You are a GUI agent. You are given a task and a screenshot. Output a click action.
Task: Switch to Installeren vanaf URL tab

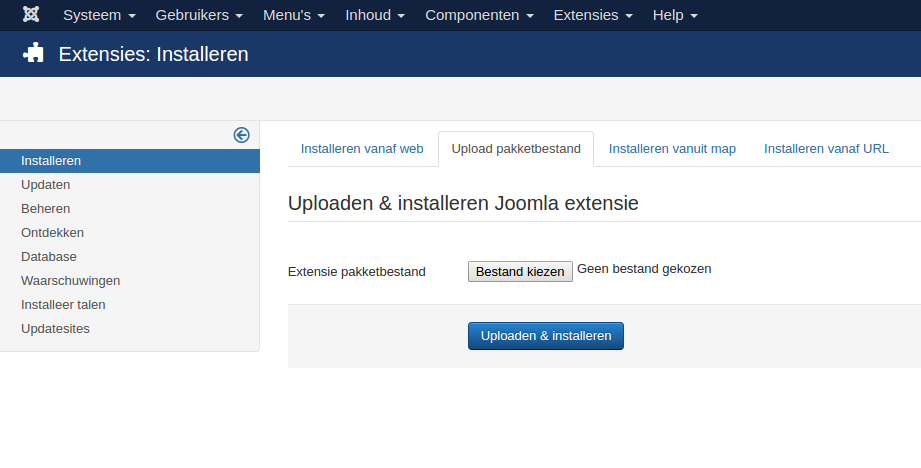[826, 149]
